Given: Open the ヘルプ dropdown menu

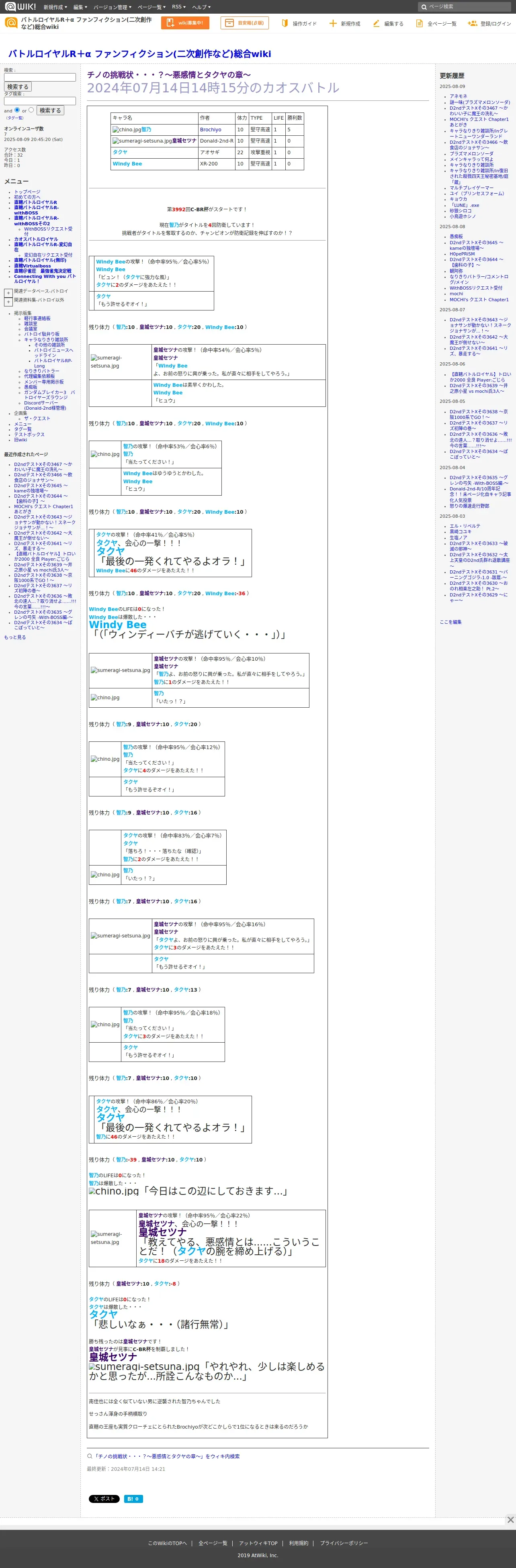Looking at the screenshot, I should (201, 7).
